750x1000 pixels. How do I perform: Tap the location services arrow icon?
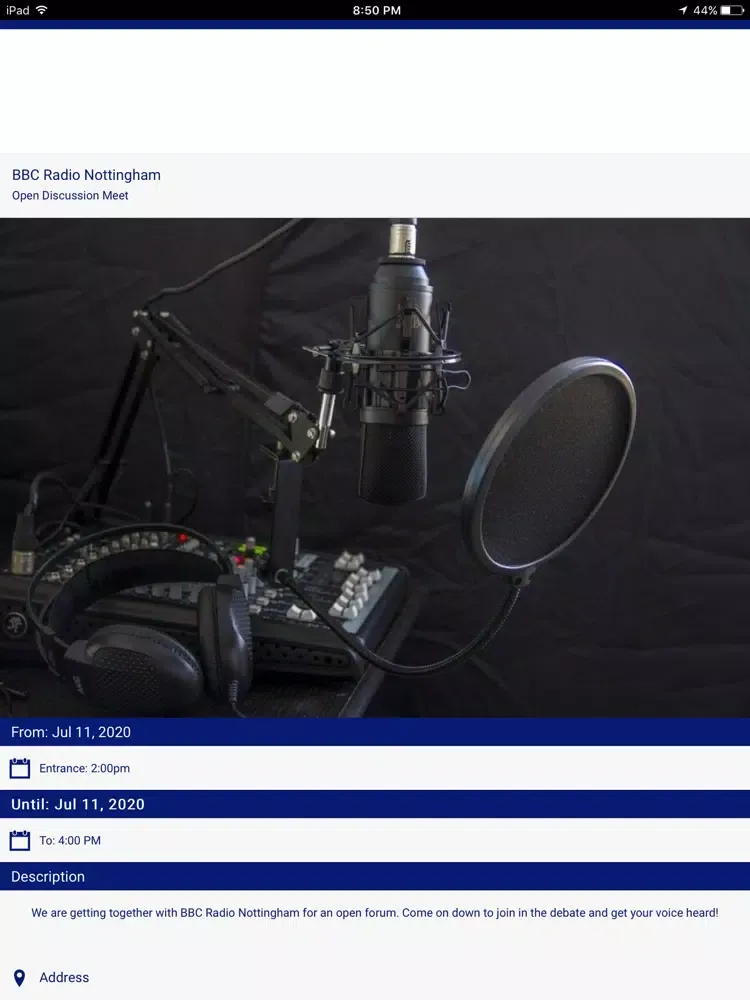(683, 10)
